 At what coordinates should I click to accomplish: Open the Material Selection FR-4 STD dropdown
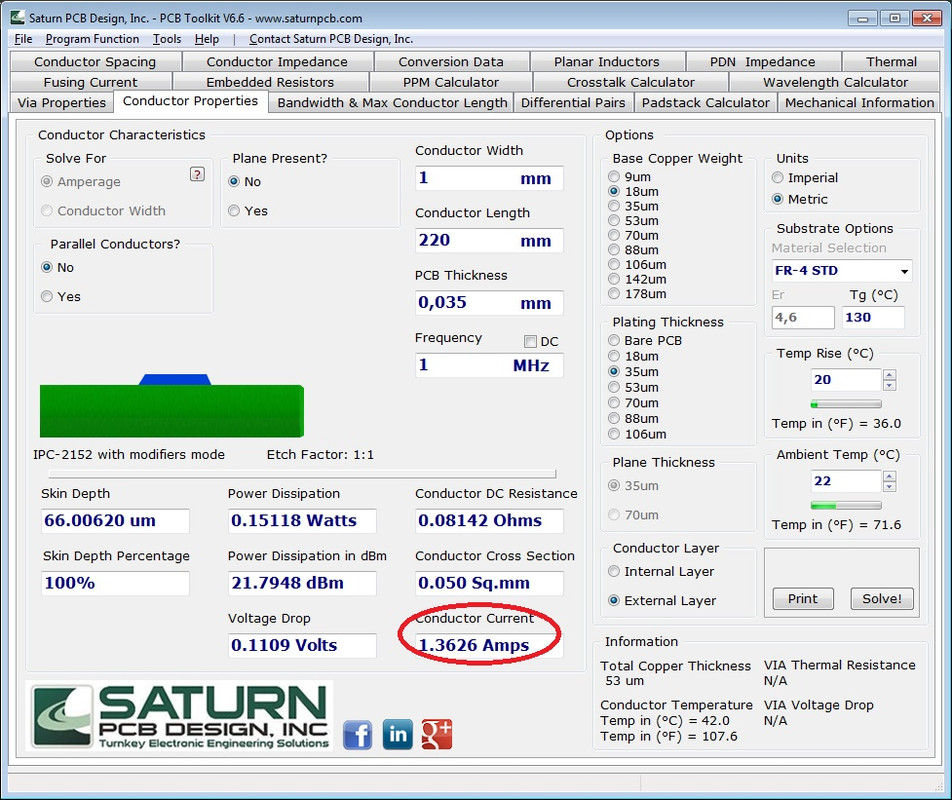tap(842, 271)
